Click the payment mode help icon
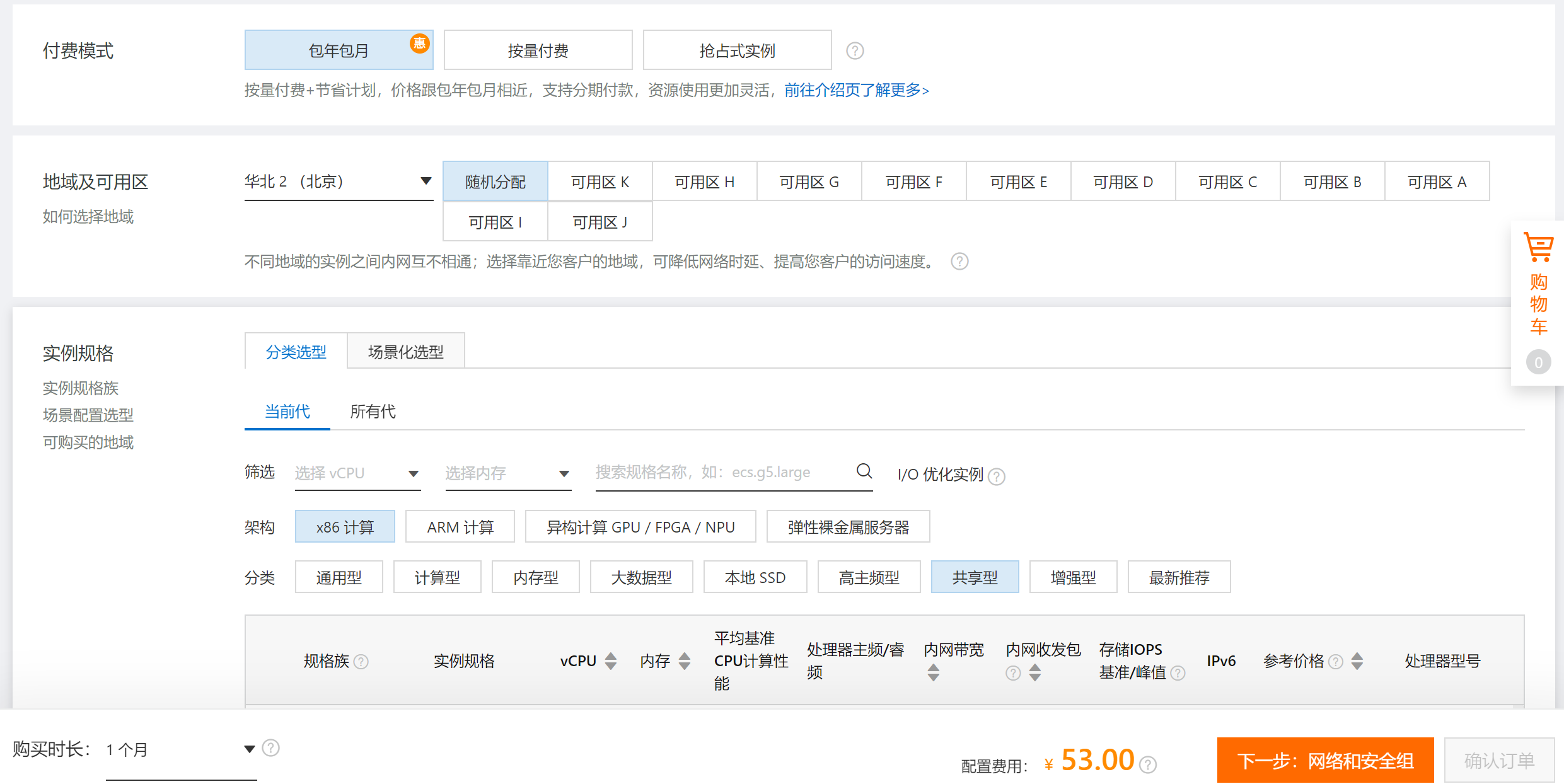1564x784 pixels. (855, 50)
